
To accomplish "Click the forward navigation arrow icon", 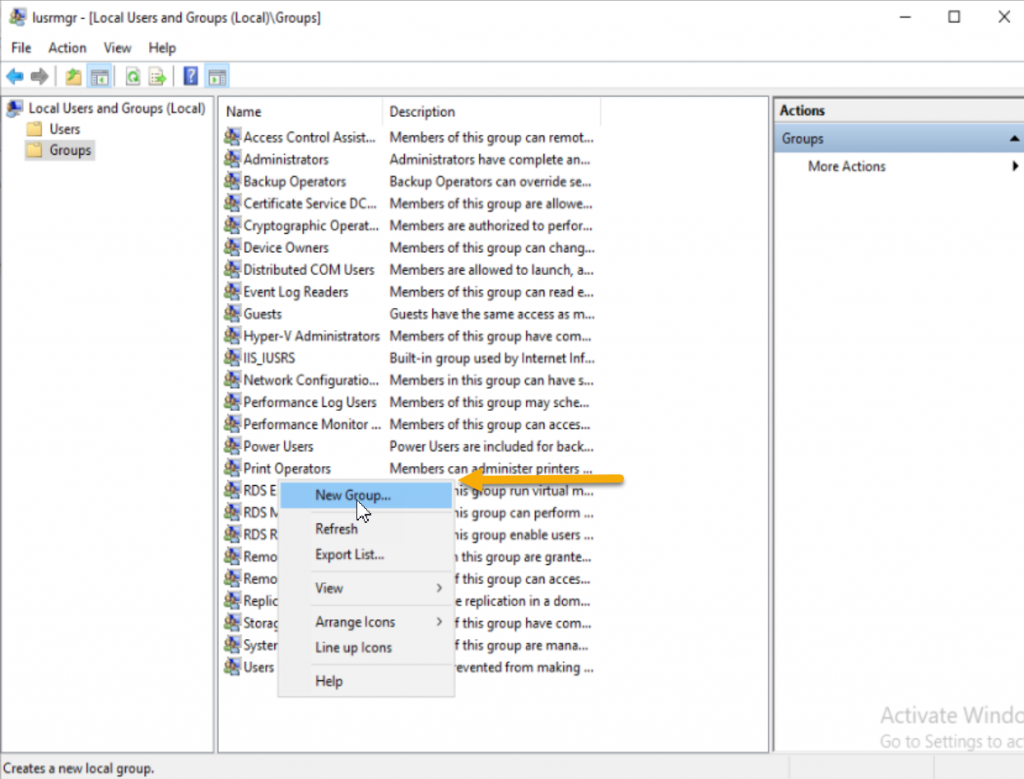I will 39,76.
